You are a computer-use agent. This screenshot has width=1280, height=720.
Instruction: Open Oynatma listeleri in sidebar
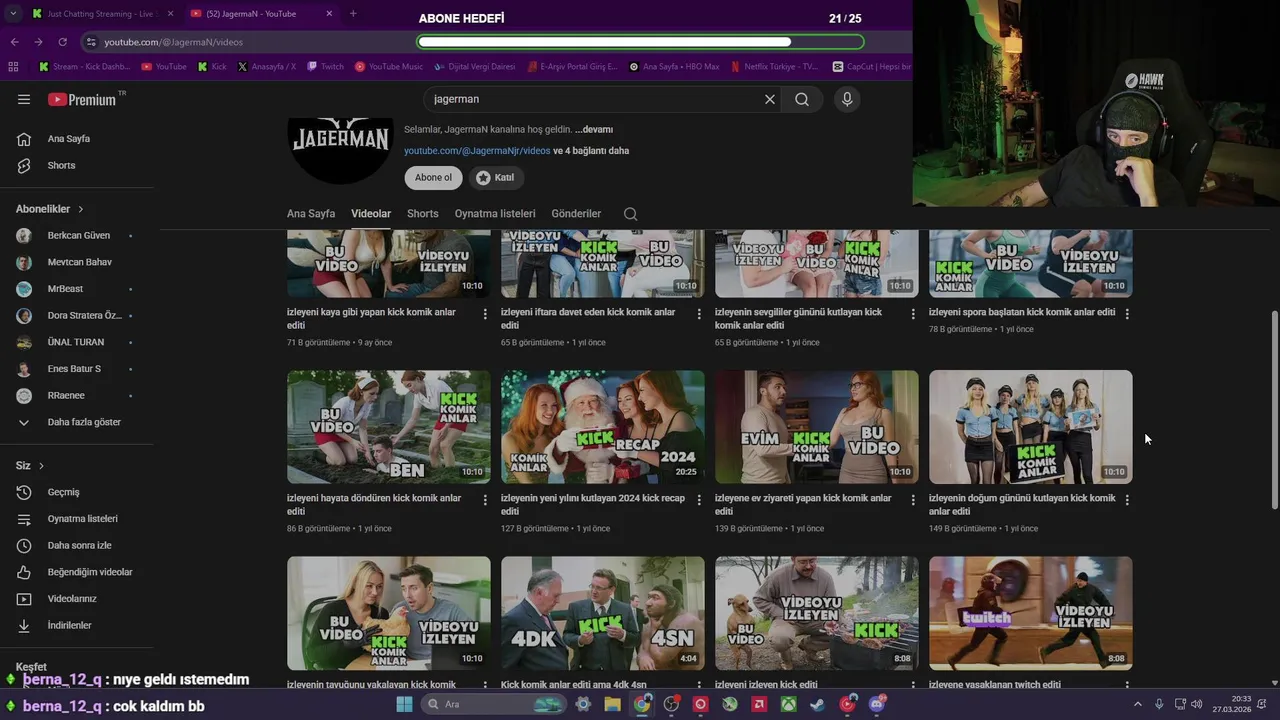[x=80, y=519]
